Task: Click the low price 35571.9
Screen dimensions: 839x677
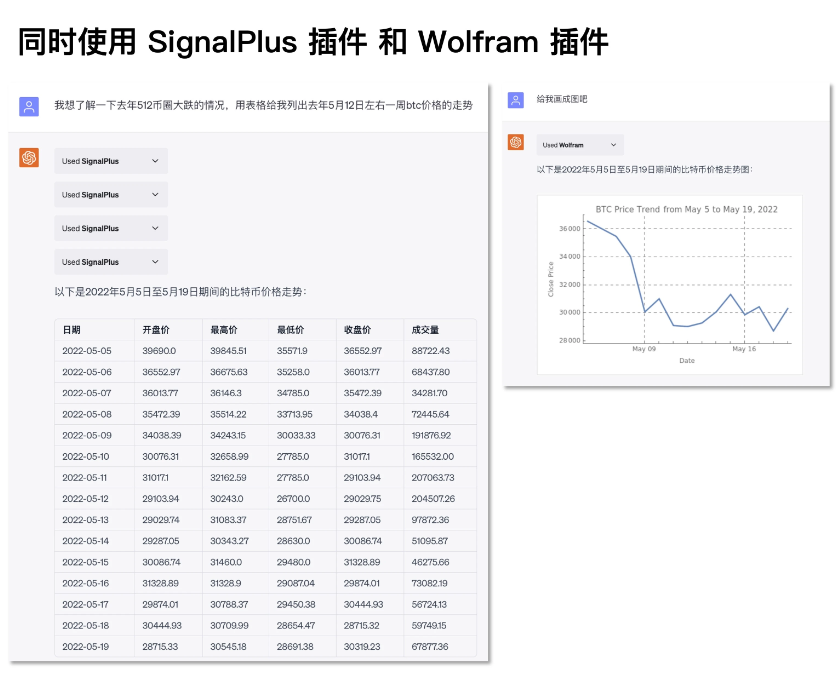Action: pos(292,351)
